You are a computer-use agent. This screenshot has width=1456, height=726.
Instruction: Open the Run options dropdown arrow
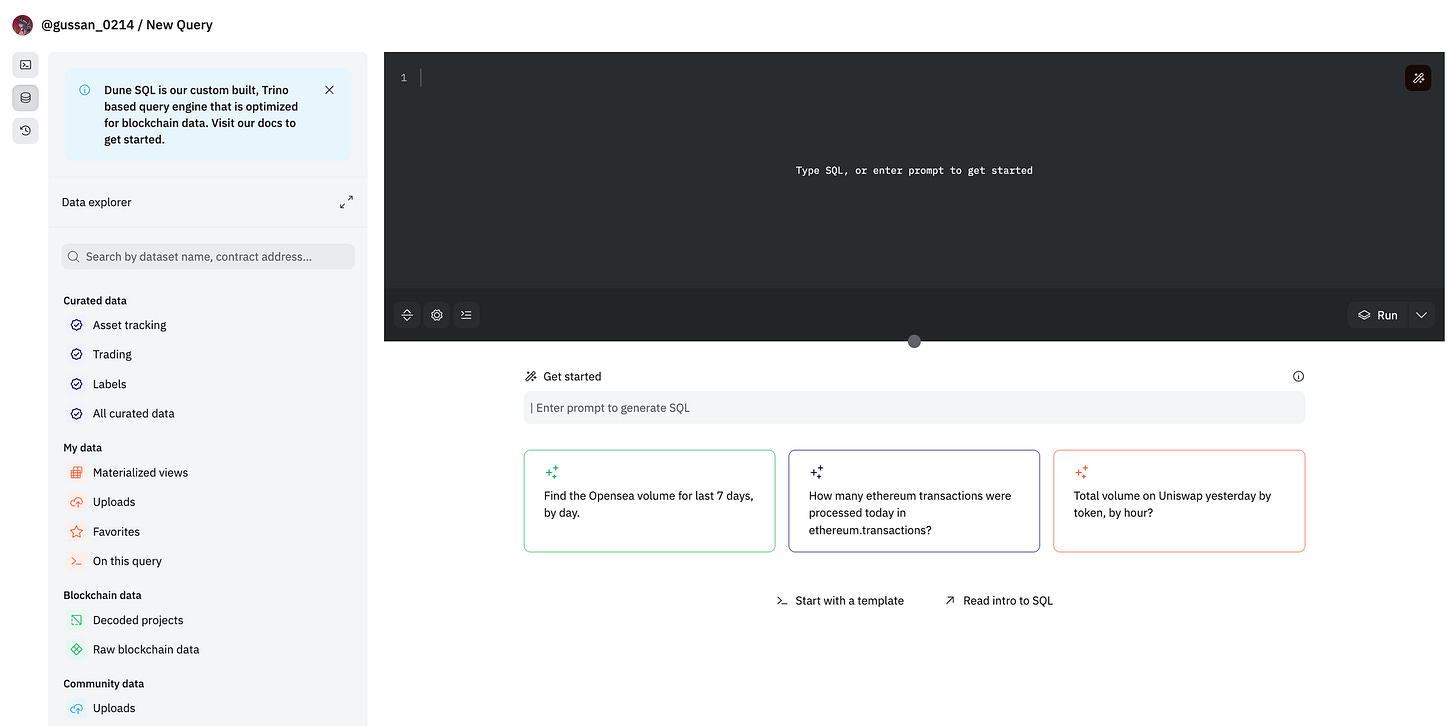coord(1421,315)
